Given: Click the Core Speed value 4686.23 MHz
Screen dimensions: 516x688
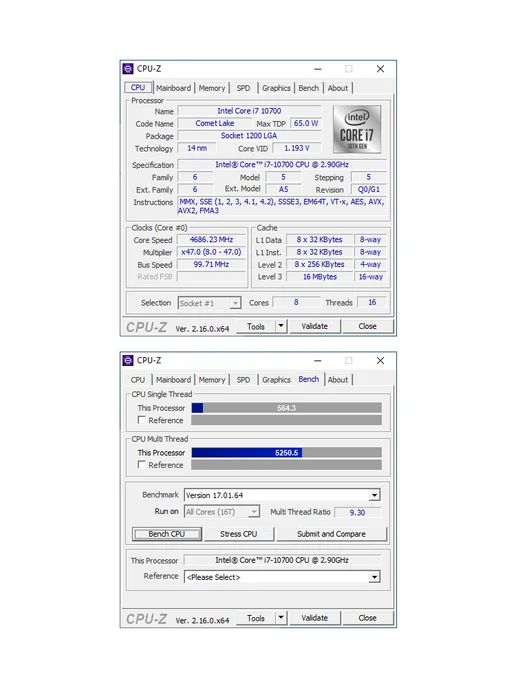Looking at the screenshot, I should pos(211,240).
